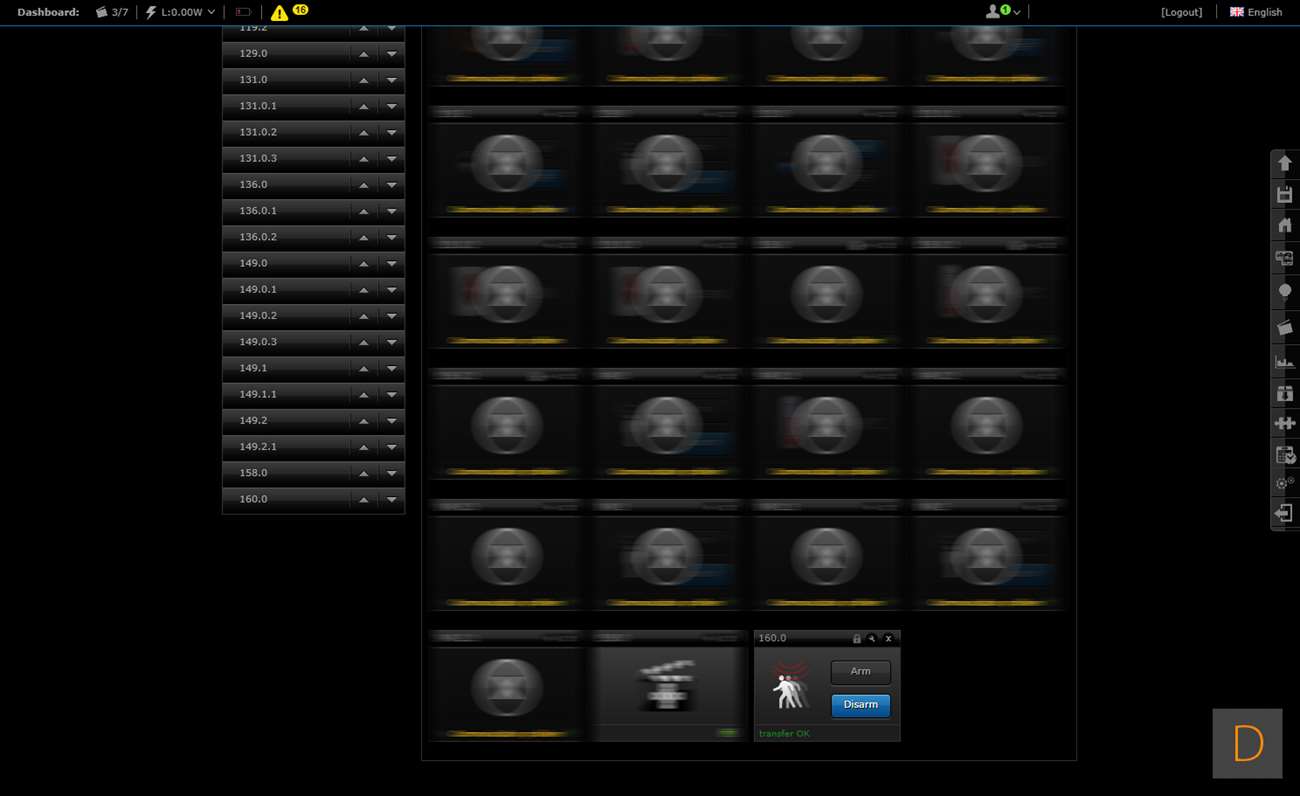The image size is (1300, 796).
Task: Close the 160.0 widget with x
Action: pos(888,638)
